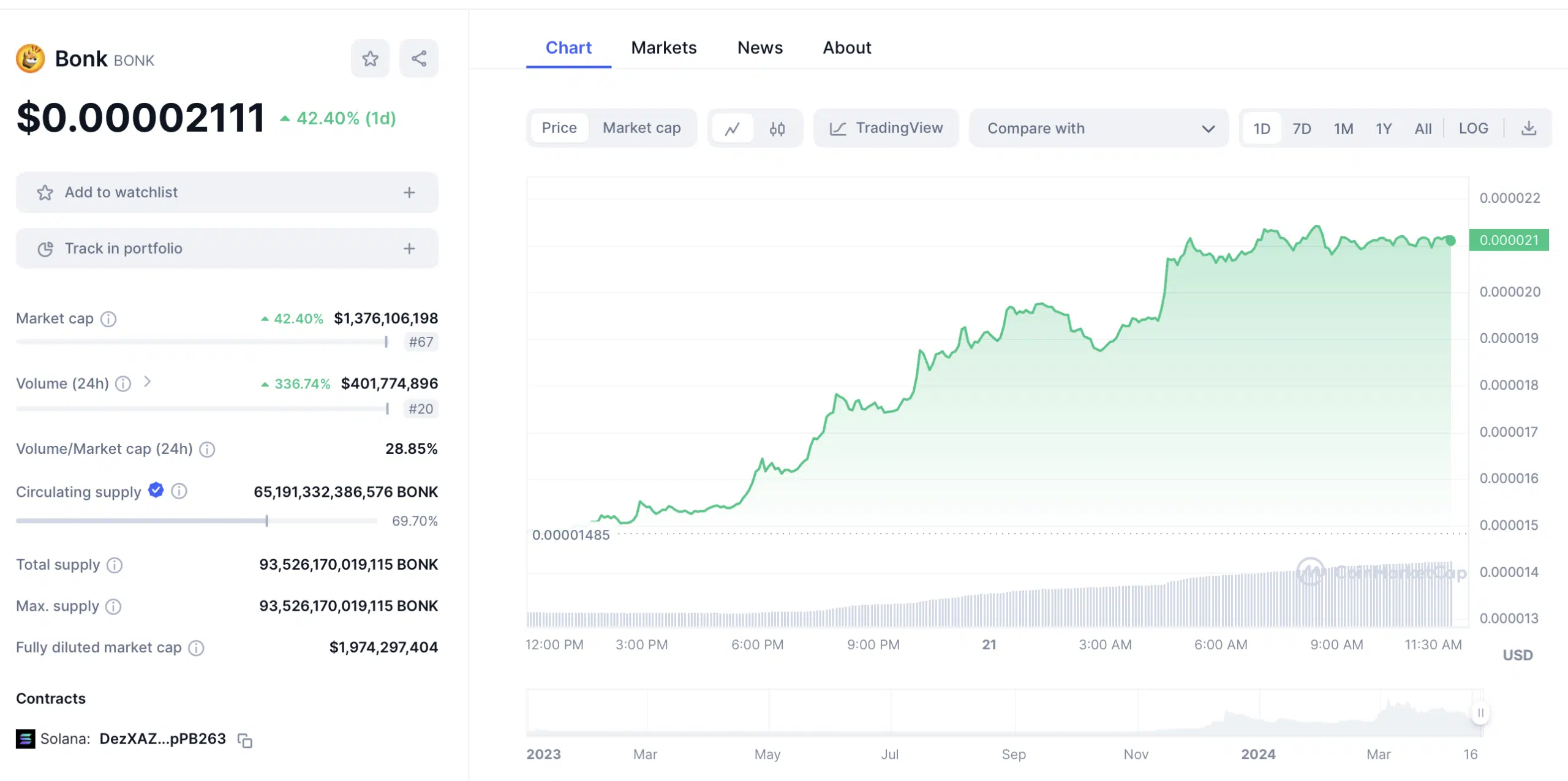
Task: Click Track in portfolio button
Action: coord(227,249)
